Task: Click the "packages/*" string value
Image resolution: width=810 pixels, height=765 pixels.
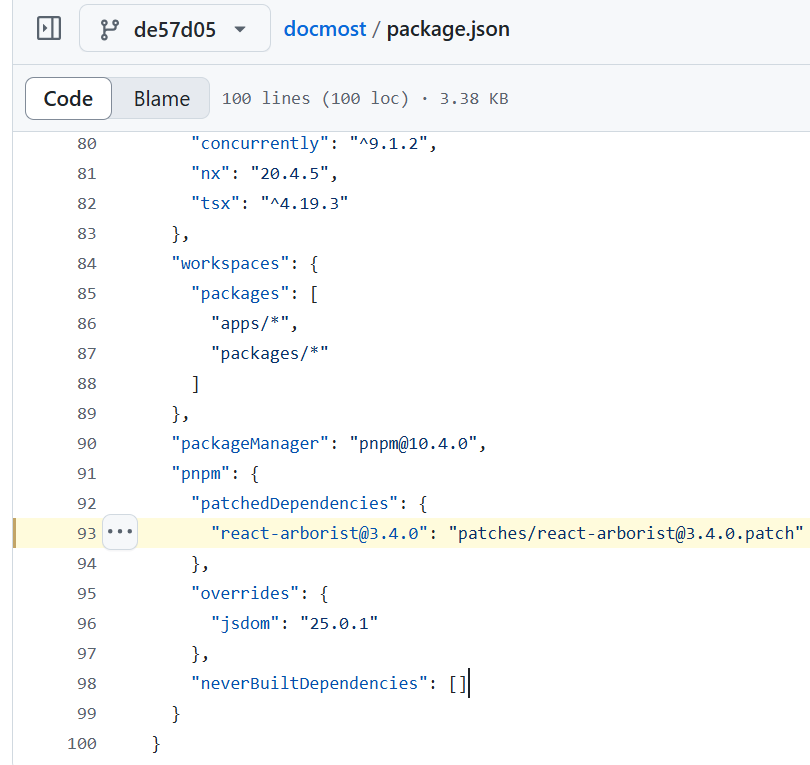Action: pos(270,353)
